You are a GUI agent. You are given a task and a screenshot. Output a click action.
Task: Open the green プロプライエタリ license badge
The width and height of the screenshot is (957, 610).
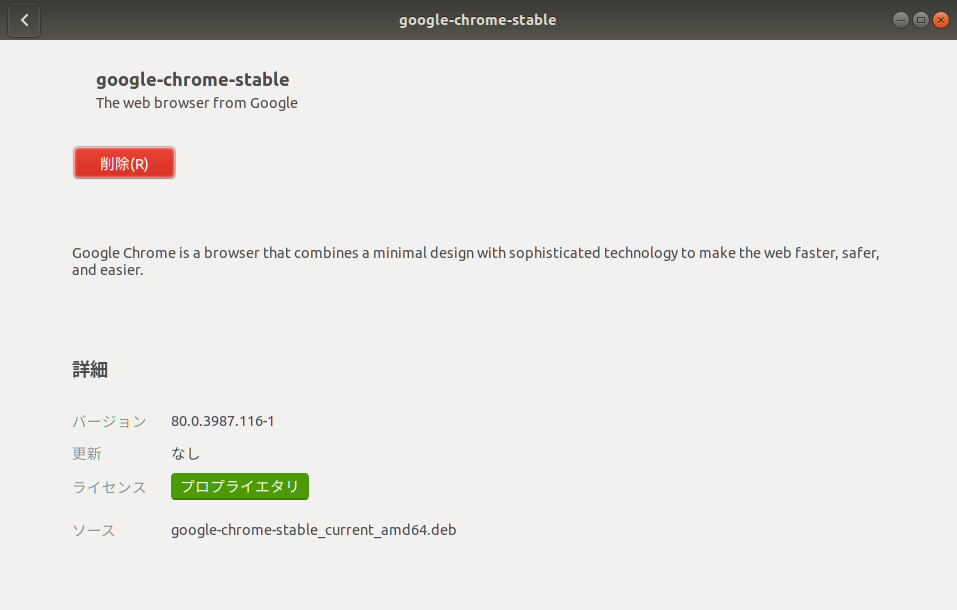tap(239, 486)
